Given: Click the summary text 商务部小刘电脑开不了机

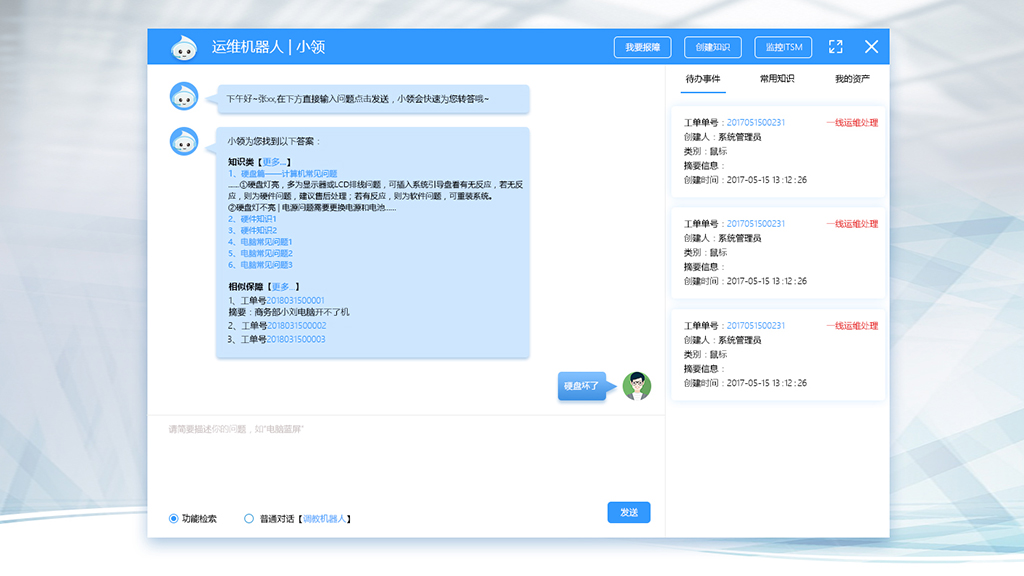Looking at the screenshot, I should [302, 312].
